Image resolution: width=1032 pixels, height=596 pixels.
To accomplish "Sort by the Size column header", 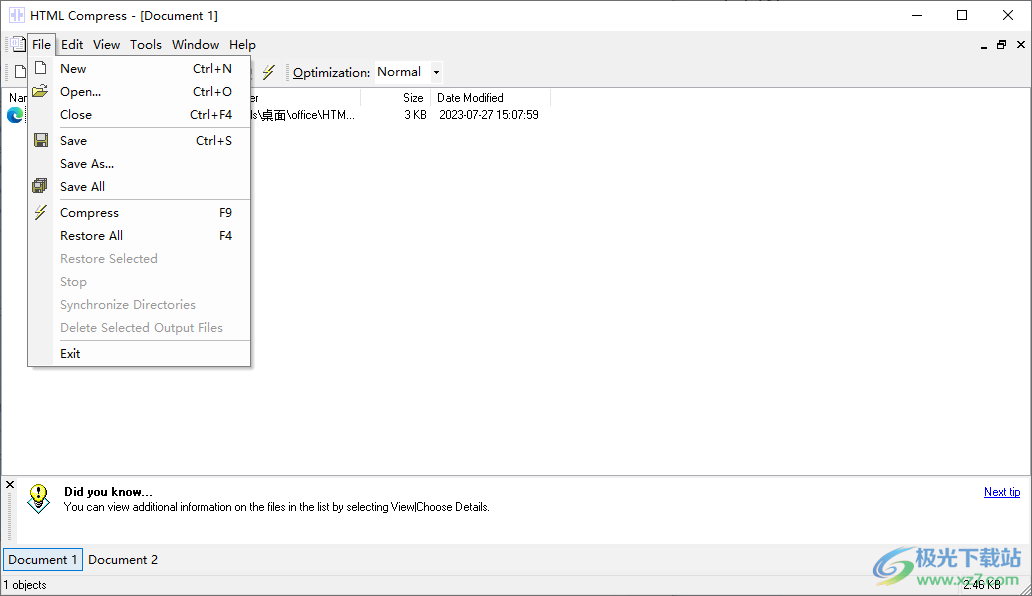I will 396,98.
